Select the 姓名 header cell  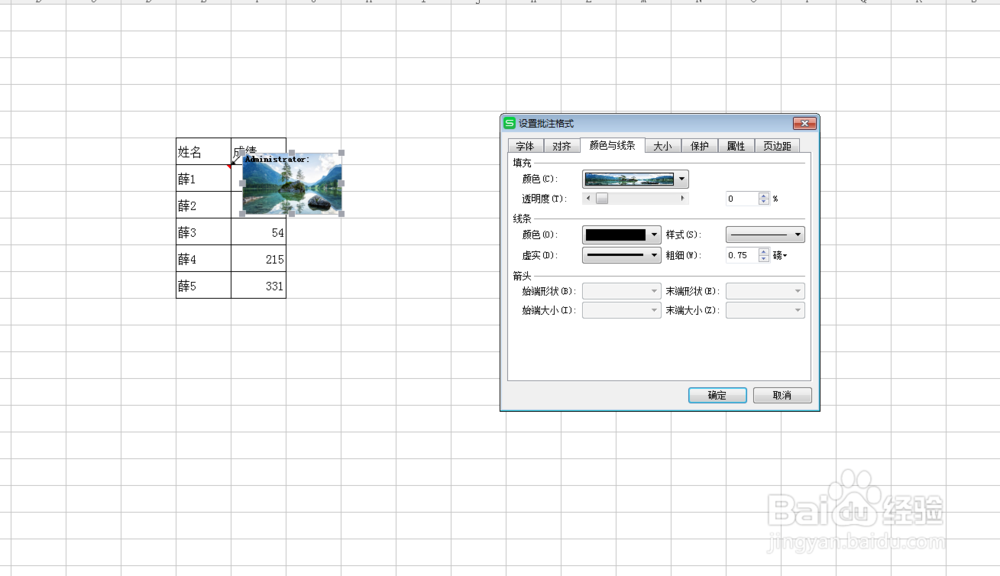tap(203, 152)
